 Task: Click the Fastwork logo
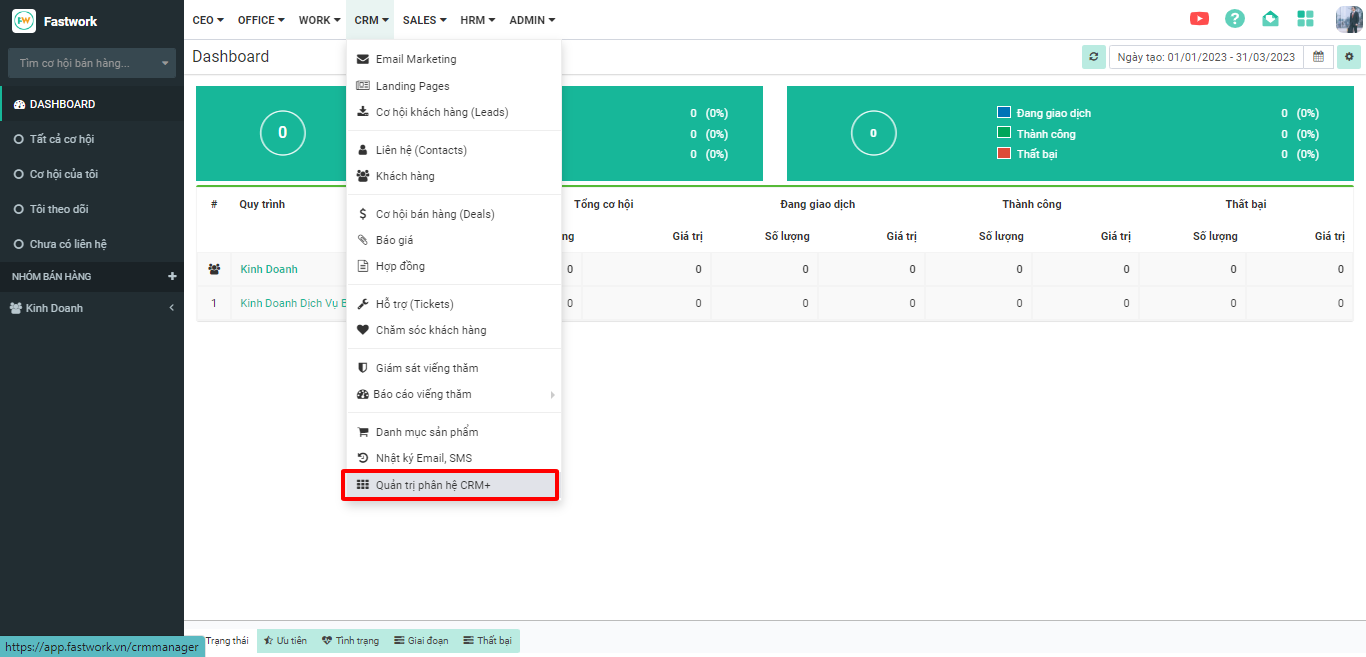pos(24,21)
